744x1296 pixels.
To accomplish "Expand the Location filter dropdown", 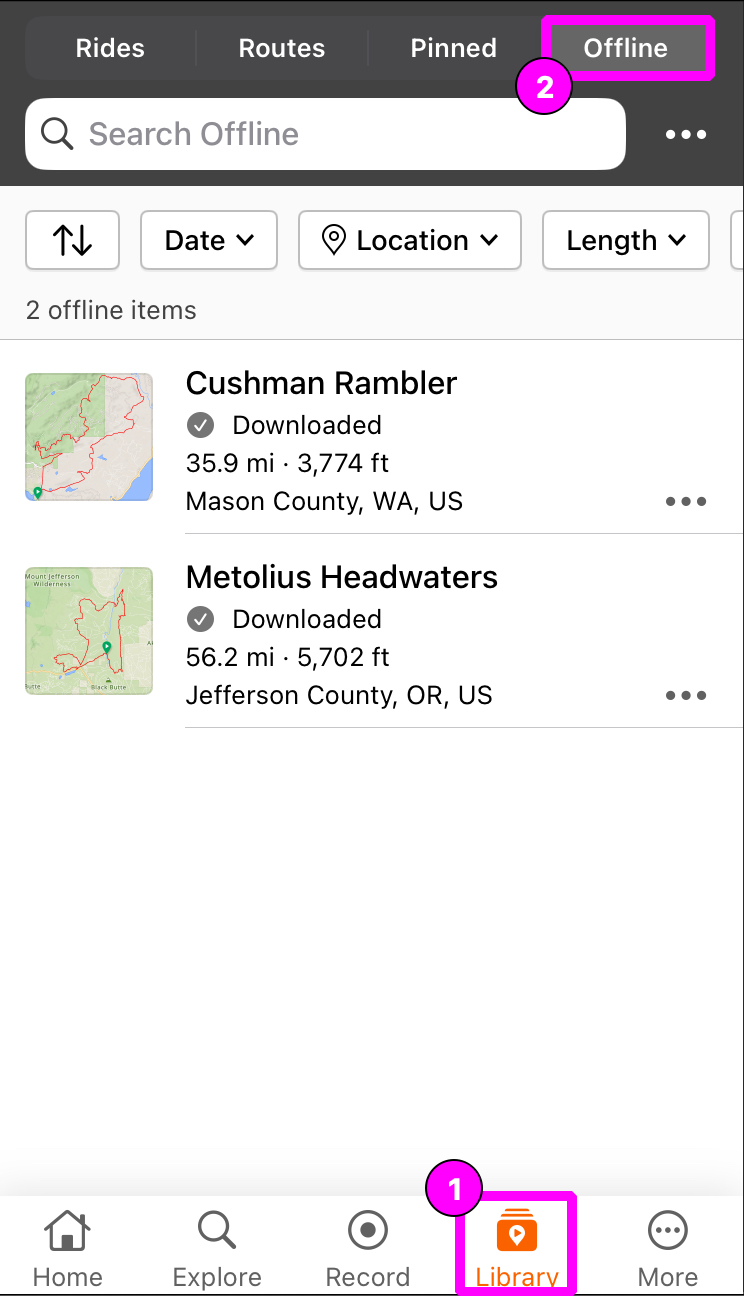I will 410,240.
